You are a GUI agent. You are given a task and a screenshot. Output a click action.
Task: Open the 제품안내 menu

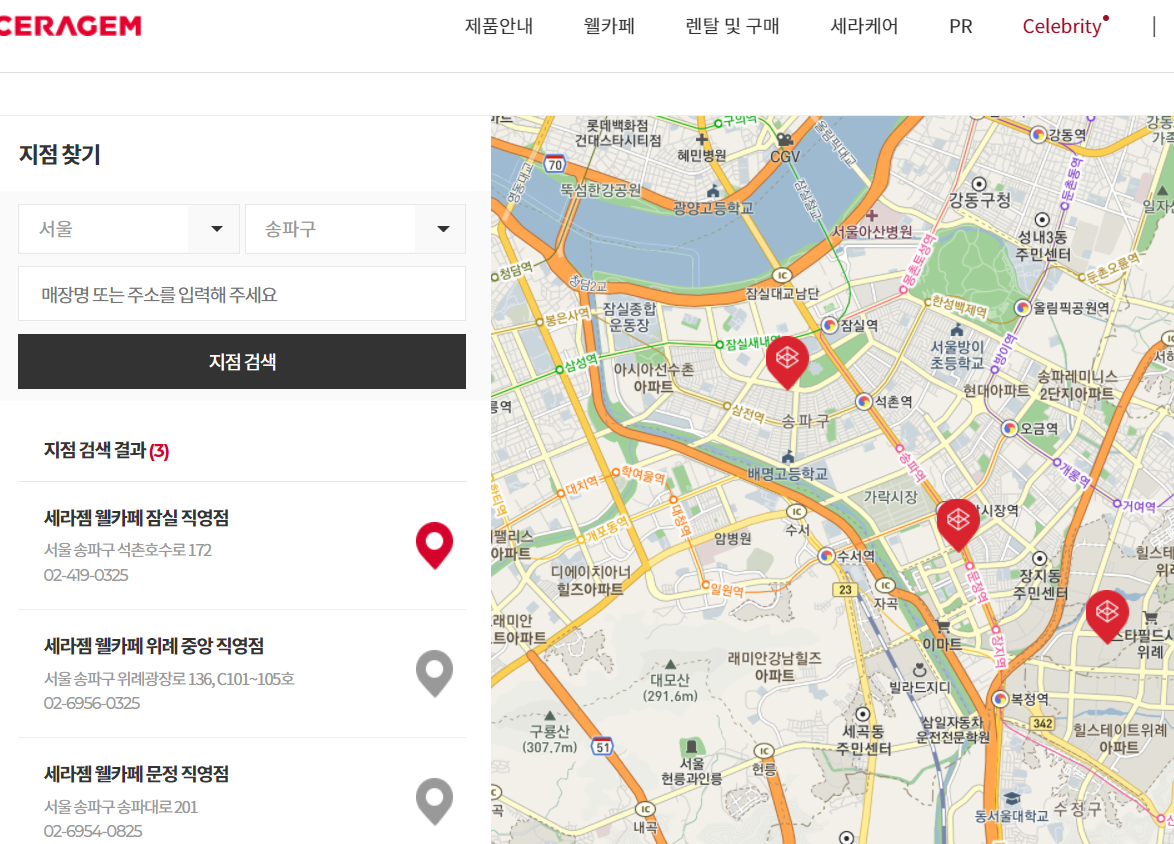point(499,26)
